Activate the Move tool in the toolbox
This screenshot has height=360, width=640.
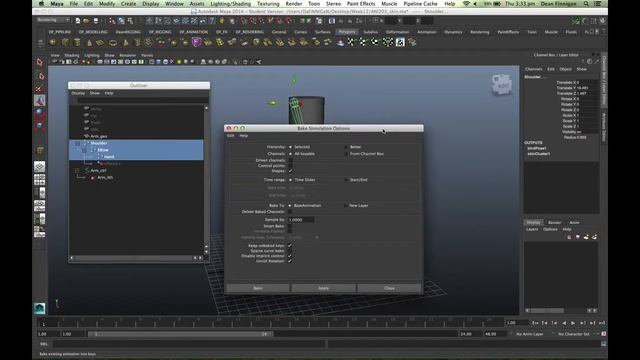[x=40, y=100]
